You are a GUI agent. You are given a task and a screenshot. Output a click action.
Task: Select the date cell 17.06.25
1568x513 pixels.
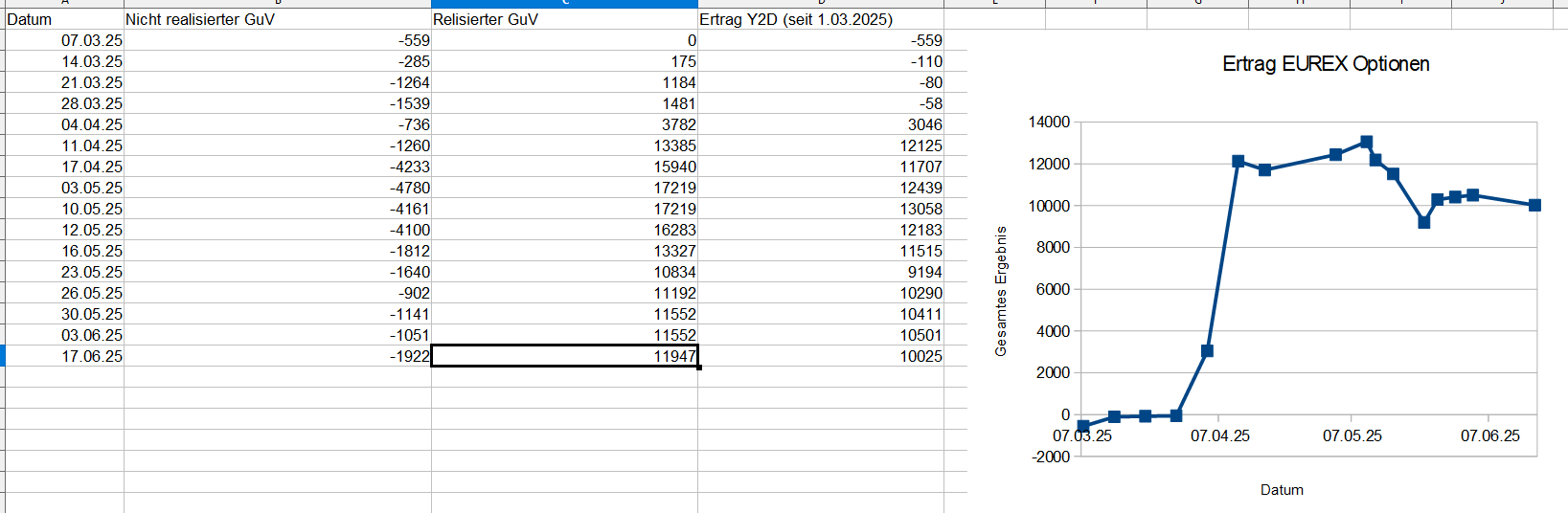[x=92, y=356]
